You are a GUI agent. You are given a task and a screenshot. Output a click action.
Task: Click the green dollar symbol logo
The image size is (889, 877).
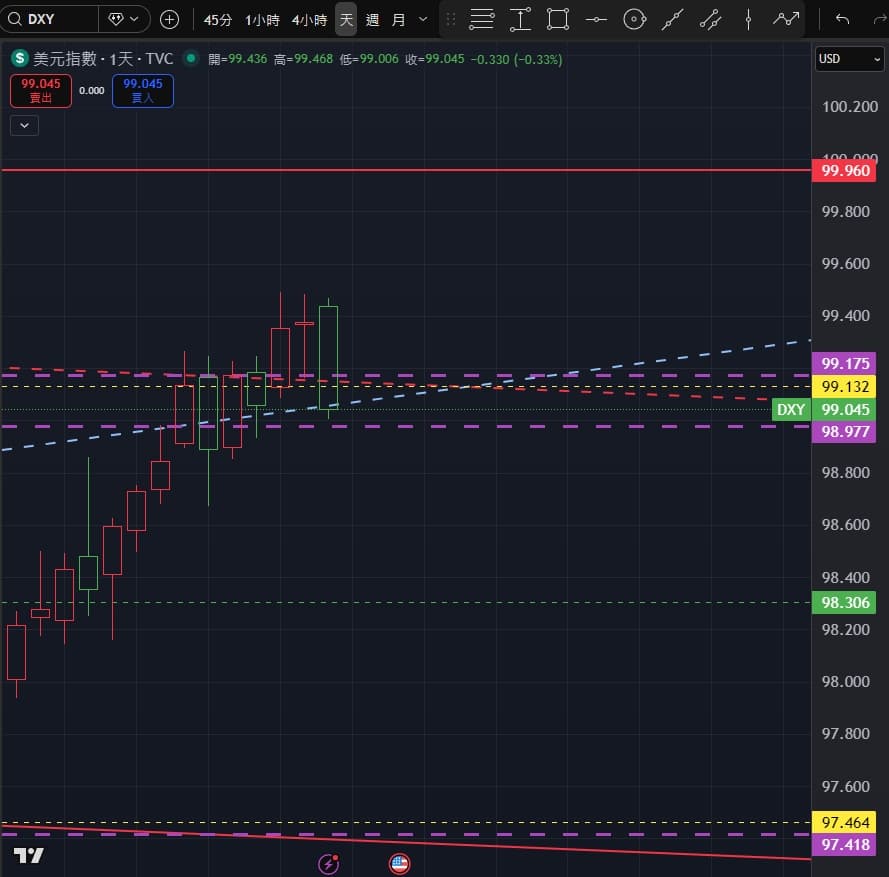click(20, 58)
